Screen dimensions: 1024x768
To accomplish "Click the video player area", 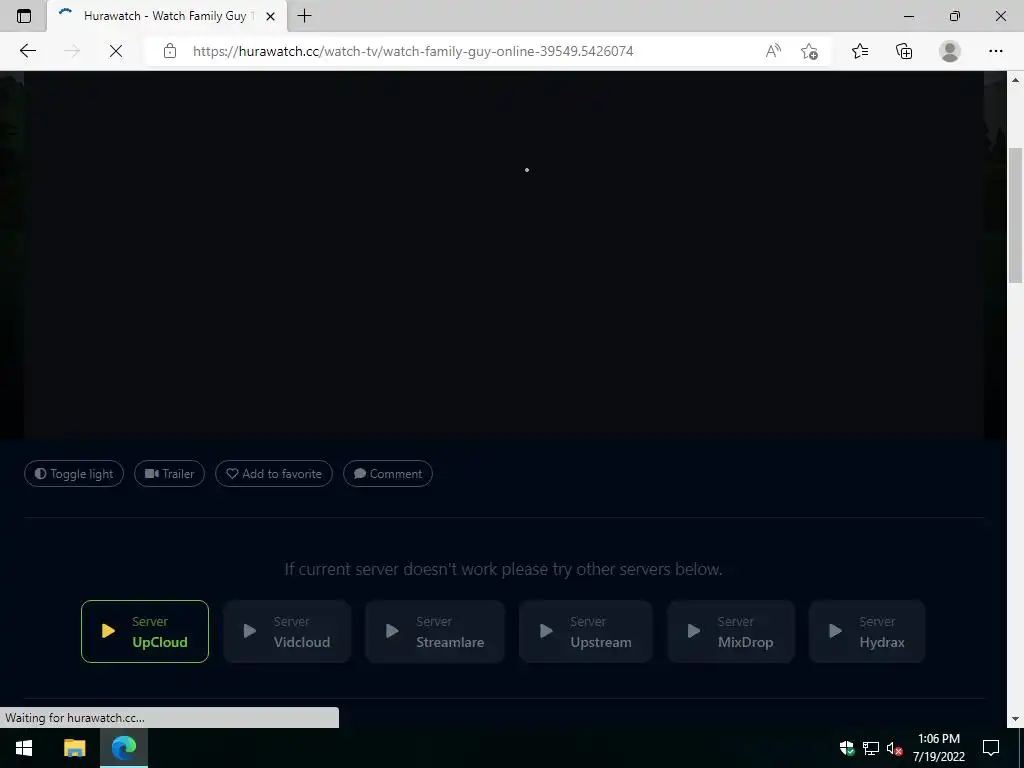I will (504, 255).
